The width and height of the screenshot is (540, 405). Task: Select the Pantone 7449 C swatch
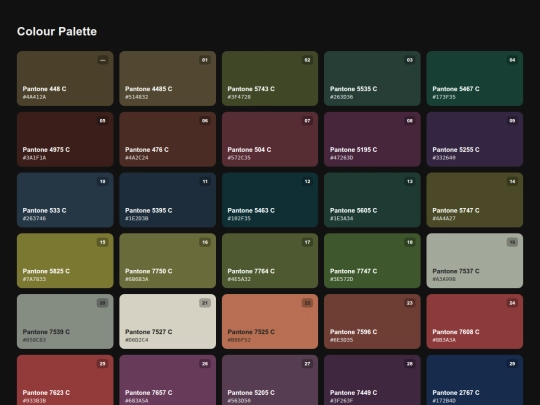(372, 380)
